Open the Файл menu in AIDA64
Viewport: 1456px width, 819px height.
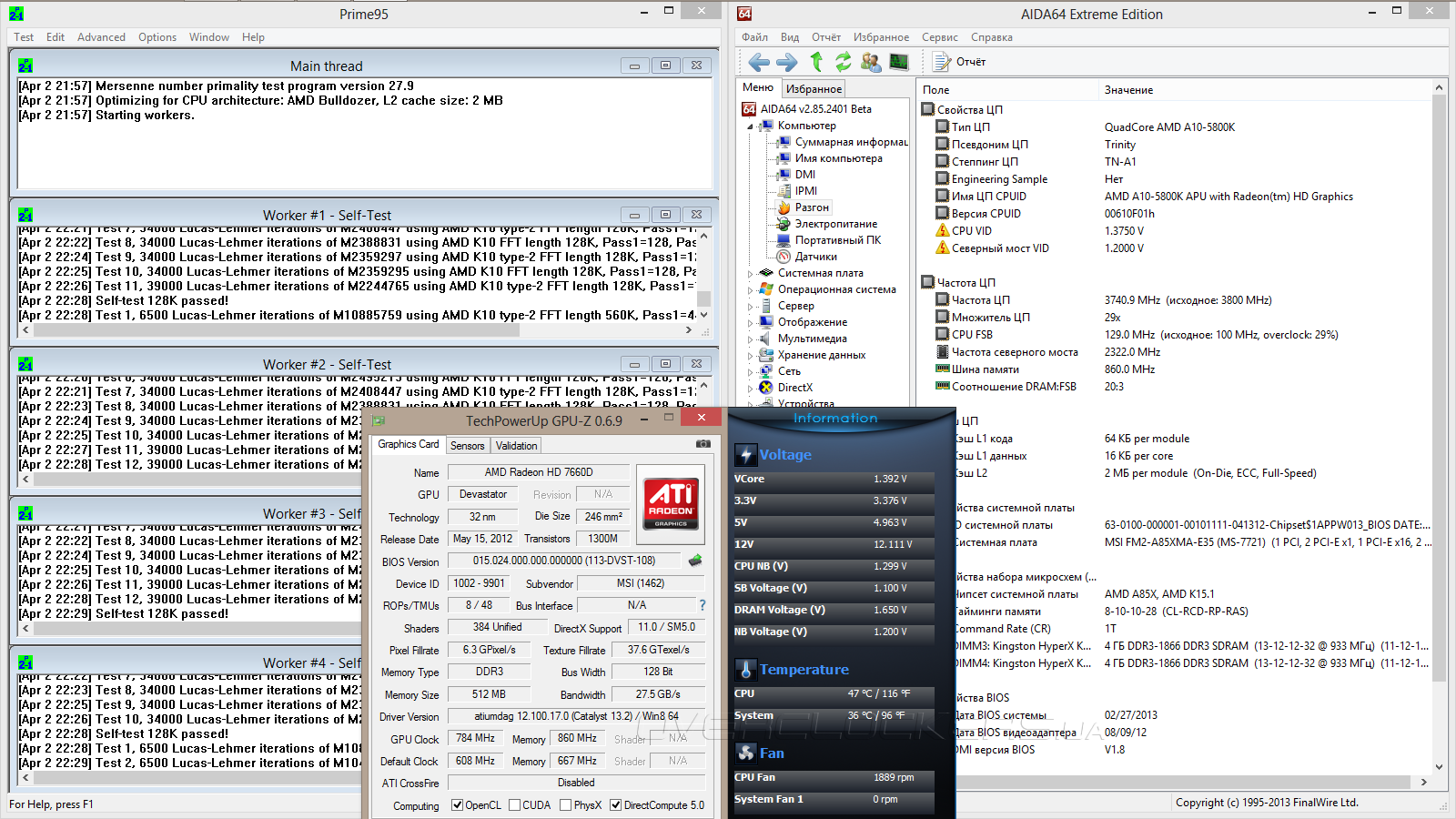click(x=755, y=37)
